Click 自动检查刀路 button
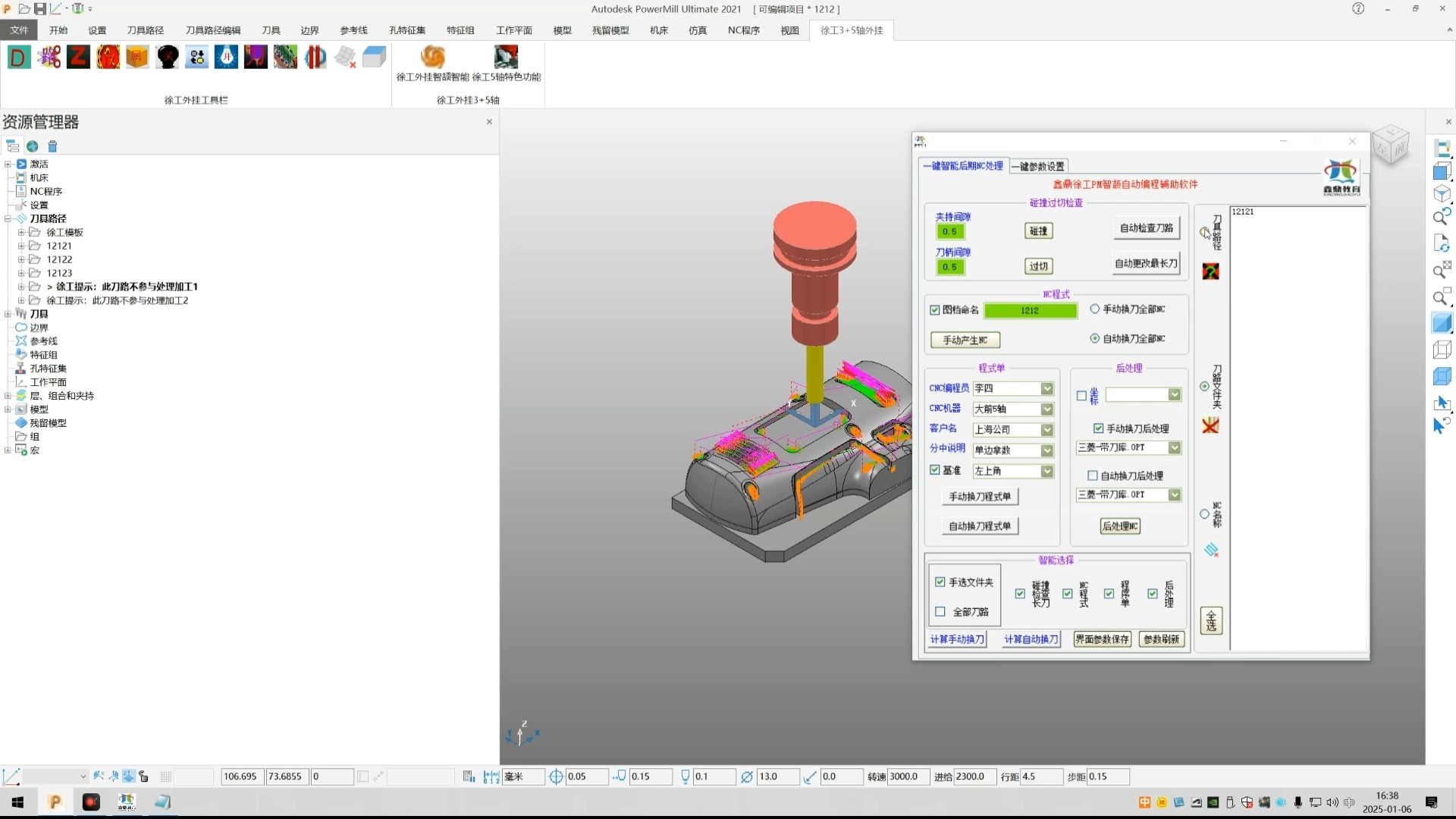Viewport: 1456px width, 819px height. [1146, 227]
